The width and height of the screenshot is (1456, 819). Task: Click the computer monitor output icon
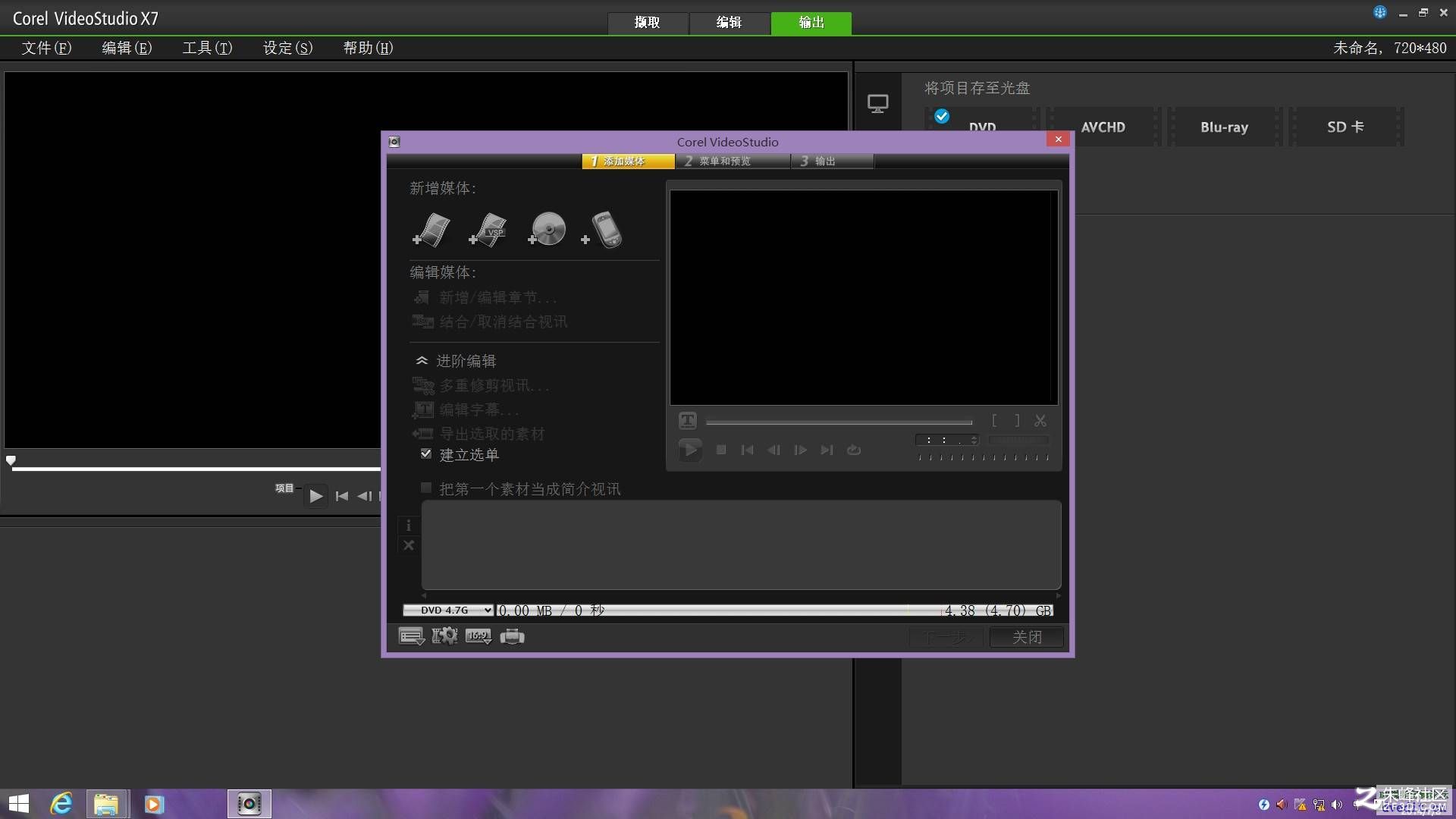point(877,104)
